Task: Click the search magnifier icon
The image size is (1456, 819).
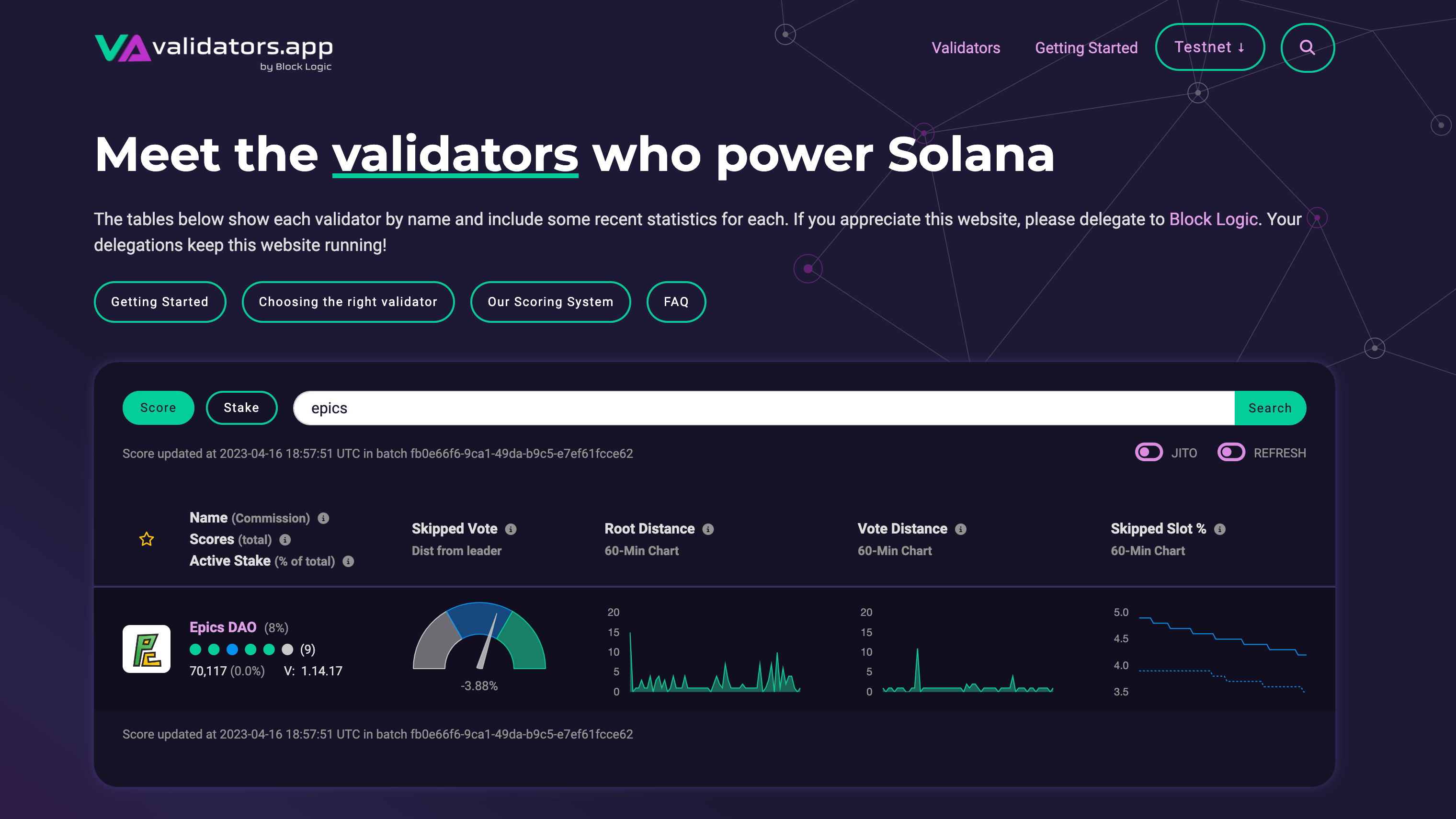Action: tap(1307, 47)
